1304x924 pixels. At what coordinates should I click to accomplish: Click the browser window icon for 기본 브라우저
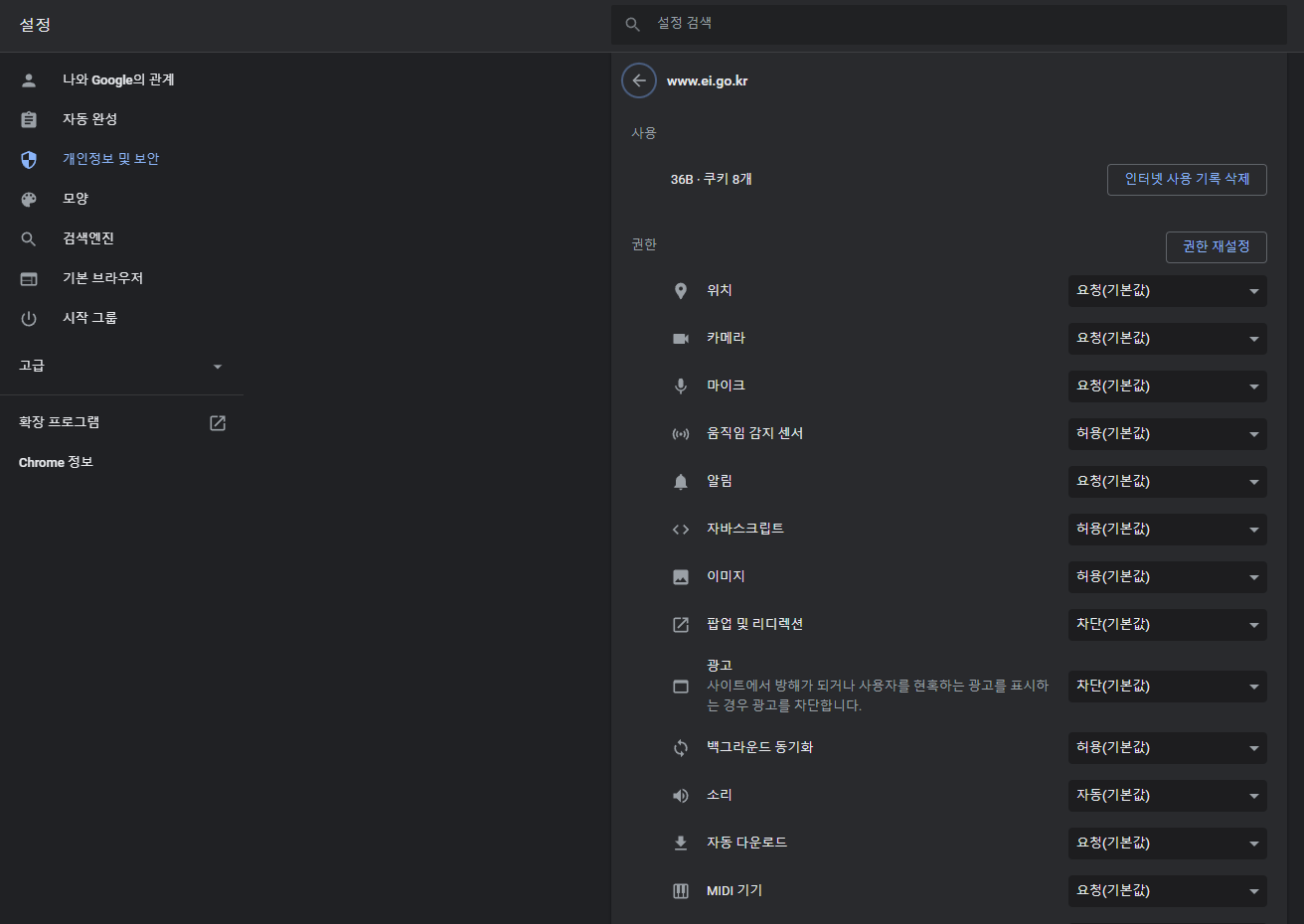[29, 278]
